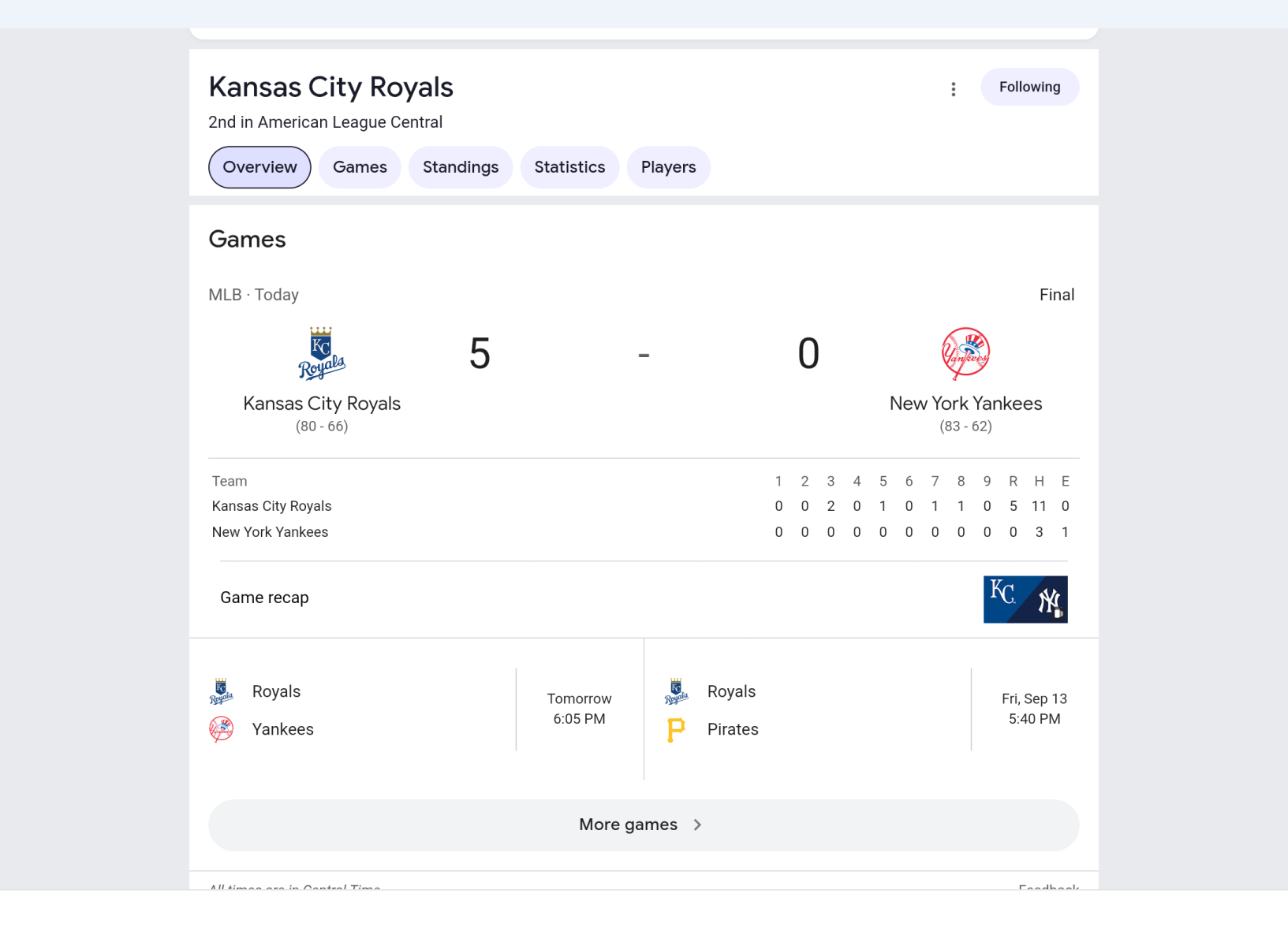Switch to the Games tab

[360, 167]
